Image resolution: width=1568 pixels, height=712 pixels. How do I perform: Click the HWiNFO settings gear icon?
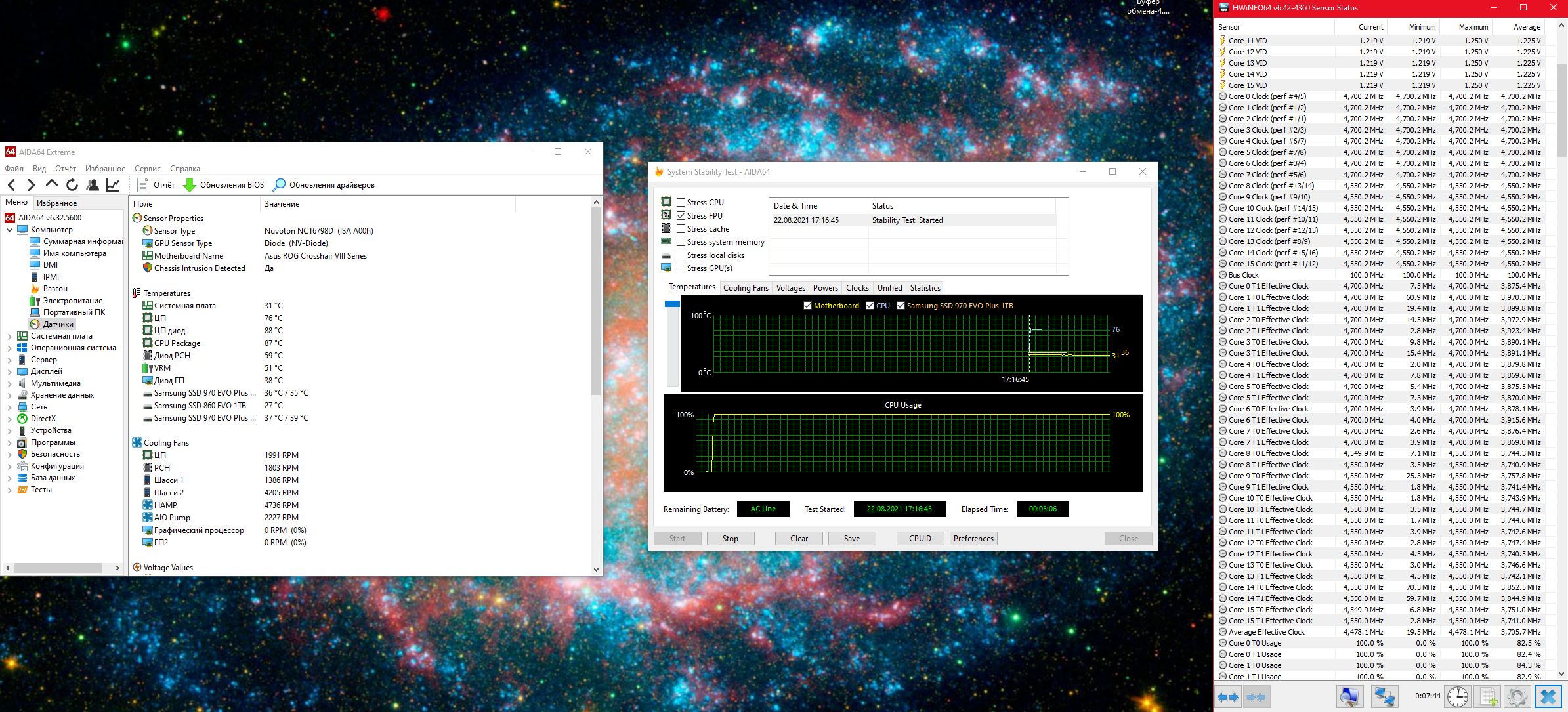click(x=1517, y=696)
